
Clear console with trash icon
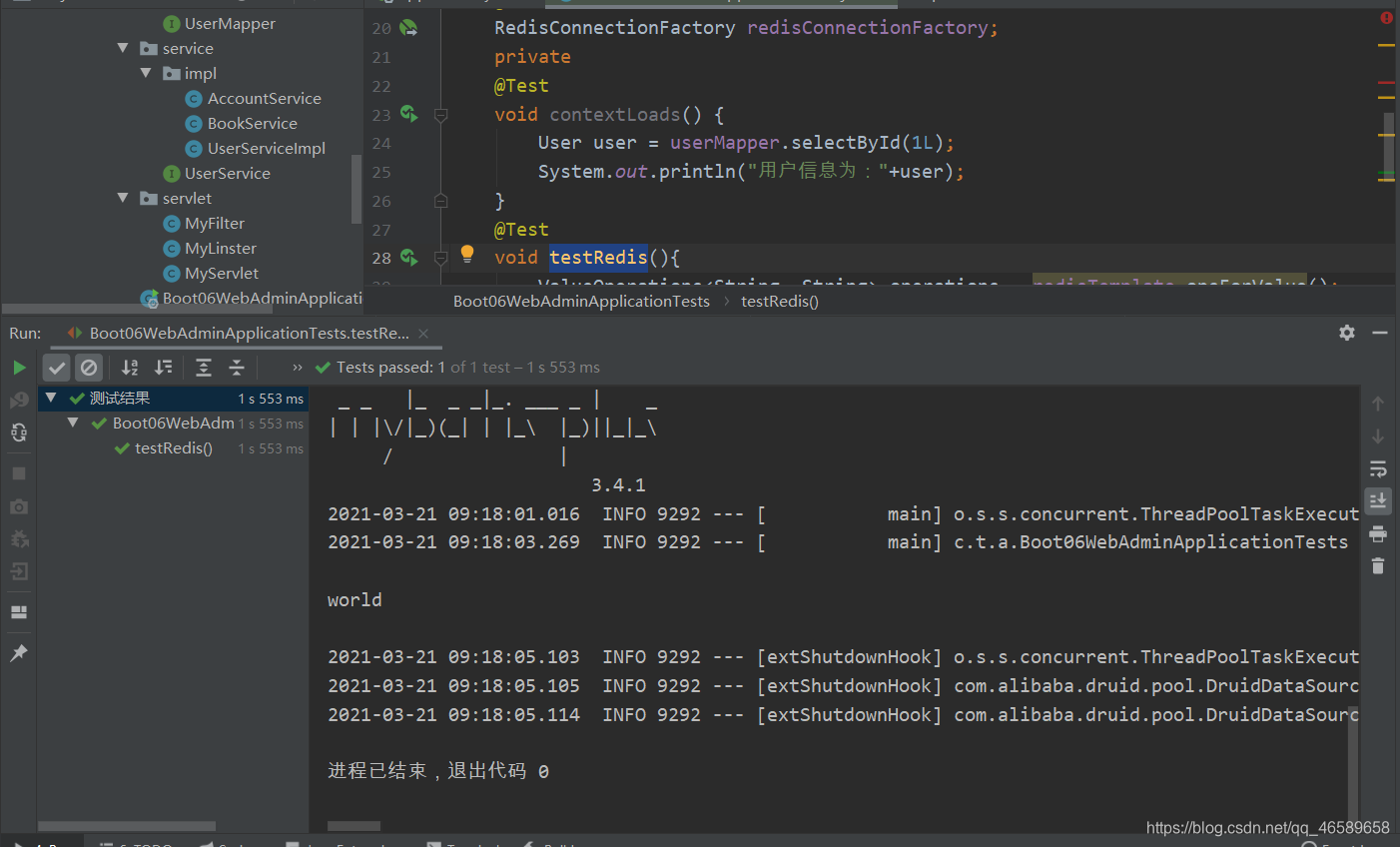[x=1378, y=565]
